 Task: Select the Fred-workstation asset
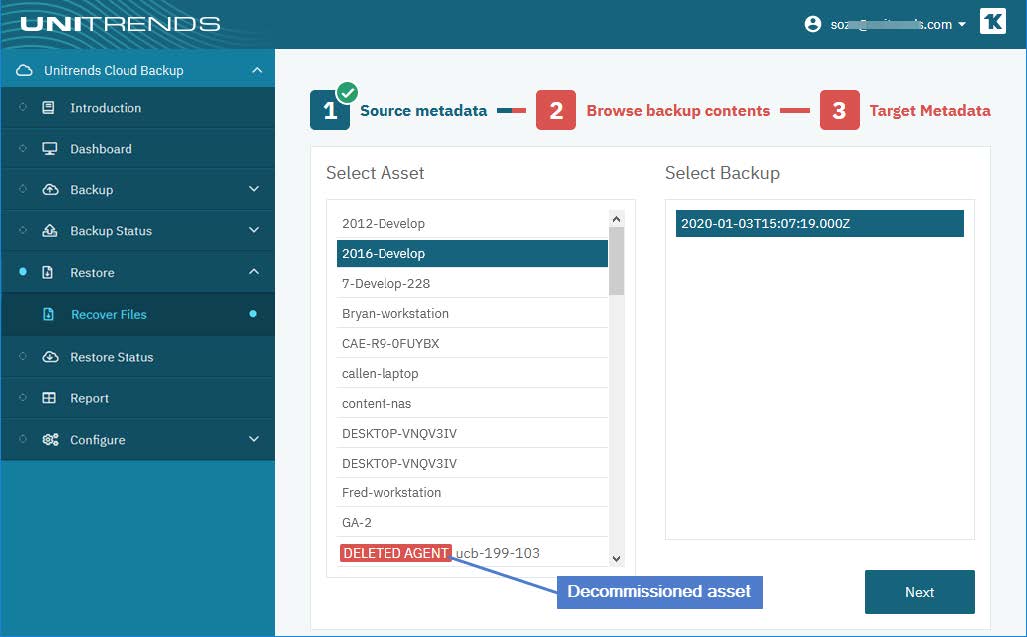[472, 492]
